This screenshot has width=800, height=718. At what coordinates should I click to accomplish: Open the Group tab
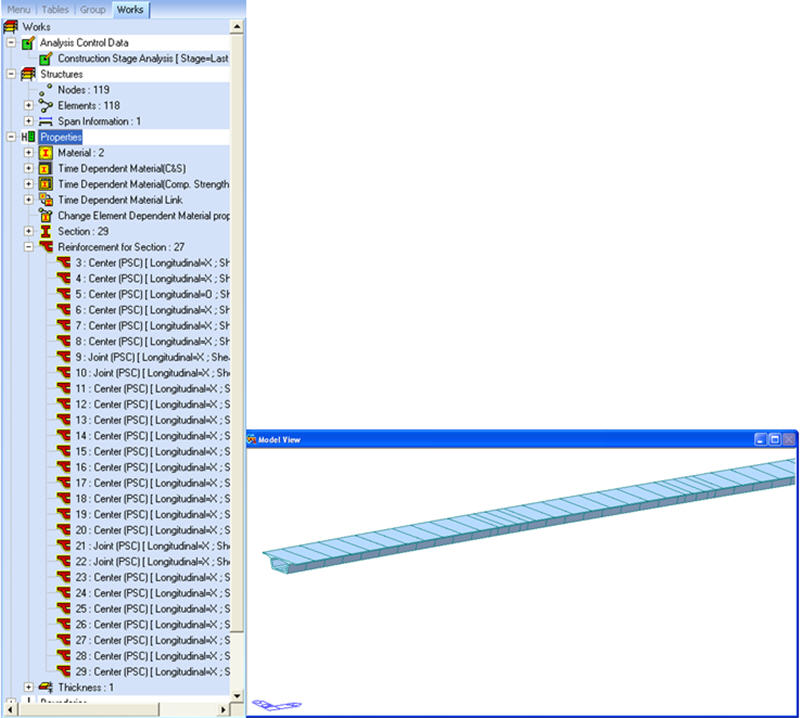93,9
